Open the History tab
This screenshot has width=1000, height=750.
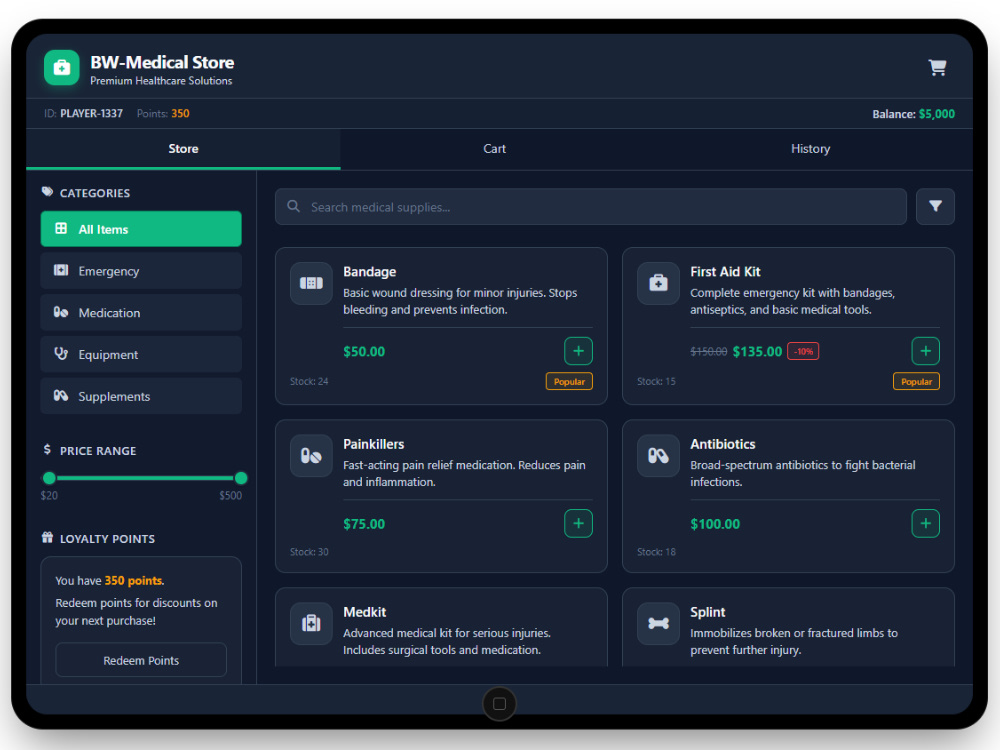(x=810, y=149)
